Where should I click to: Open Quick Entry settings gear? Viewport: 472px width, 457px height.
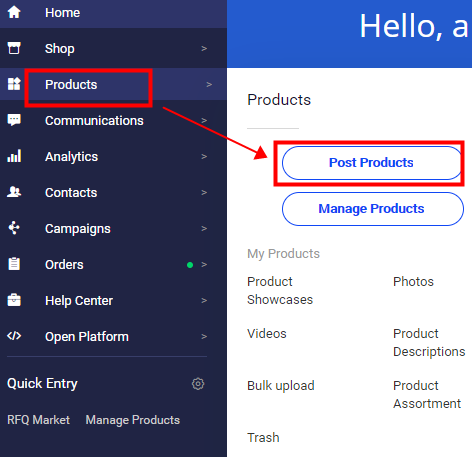click(198, 384)
